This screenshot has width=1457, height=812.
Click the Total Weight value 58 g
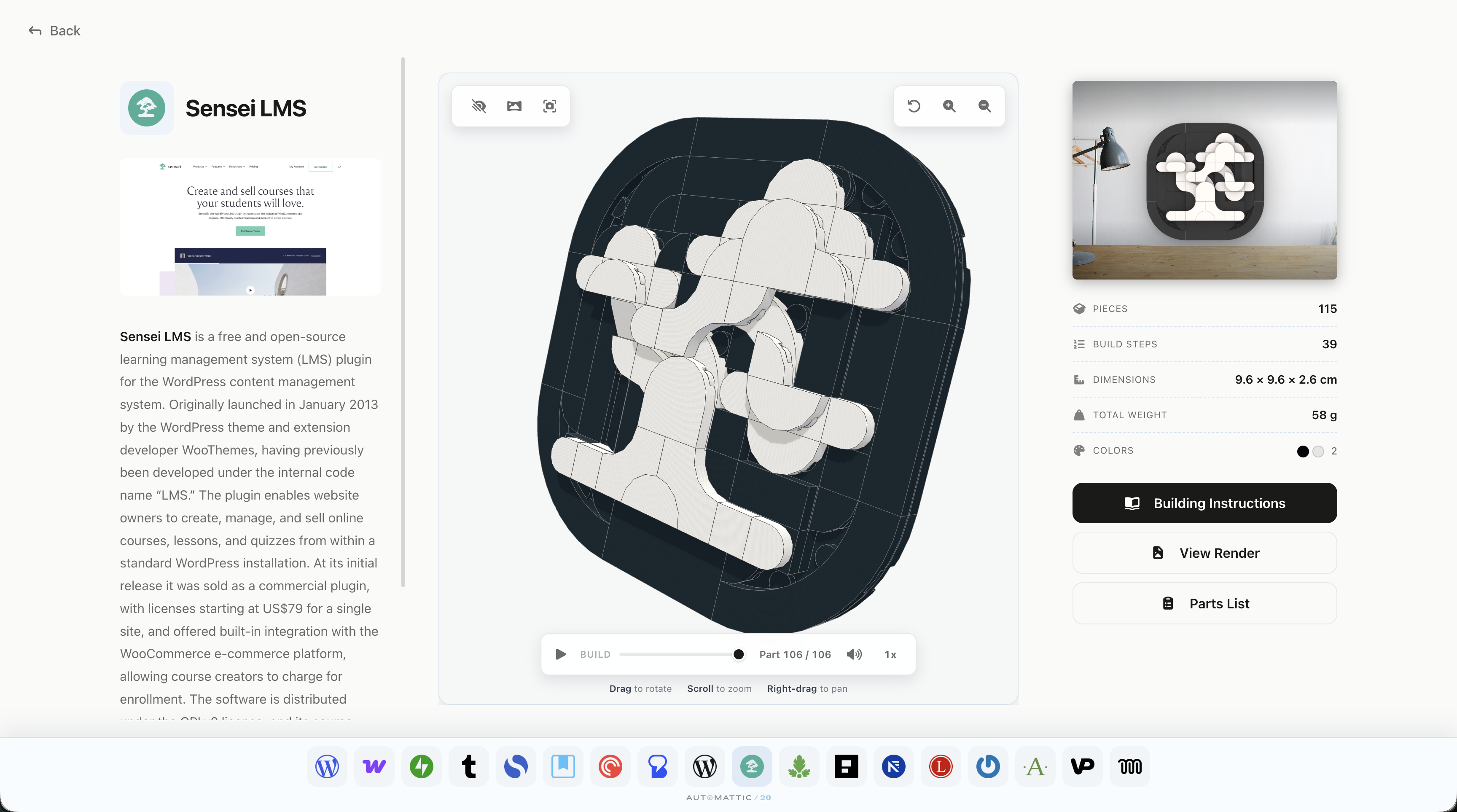(1324, 415)
